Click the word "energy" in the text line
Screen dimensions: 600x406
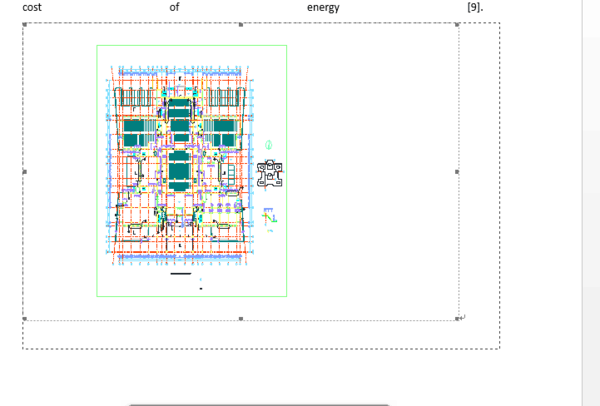click(323, 8)
